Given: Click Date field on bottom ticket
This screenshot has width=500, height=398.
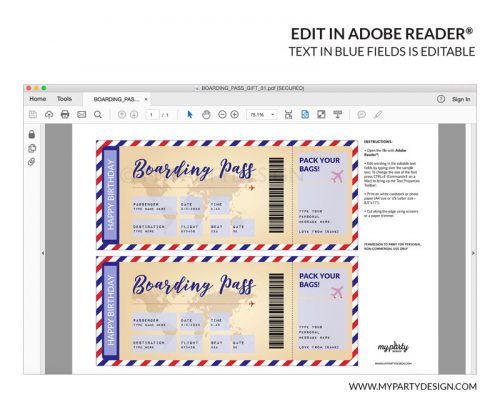Looking at the screenshot, I should [191, 322].
